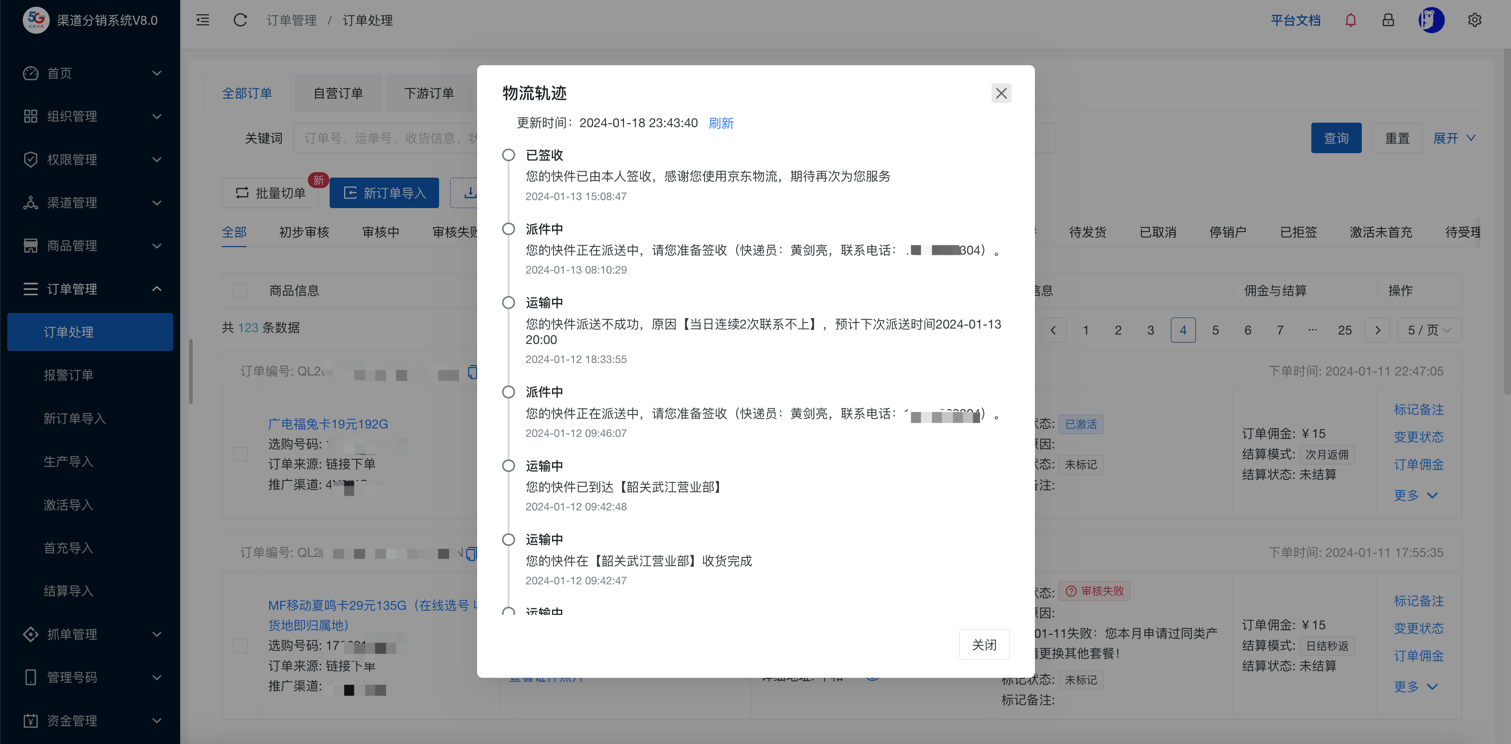Screen dimensions: 1511x744
Task: Open the settings gear icon
Action: (x=1474, y=20)
